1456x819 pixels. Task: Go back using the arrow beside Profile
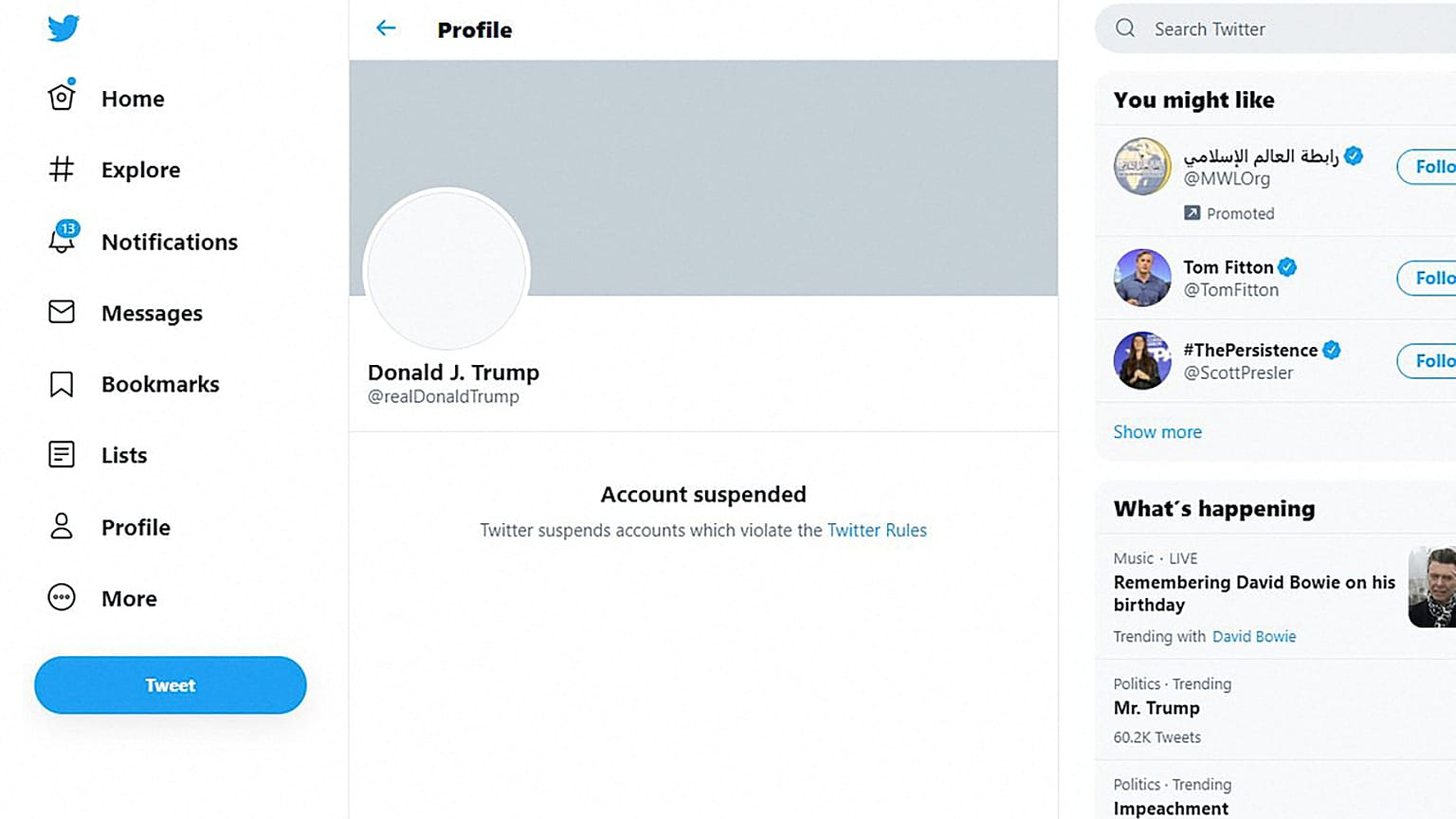click(x=386, y=28)
